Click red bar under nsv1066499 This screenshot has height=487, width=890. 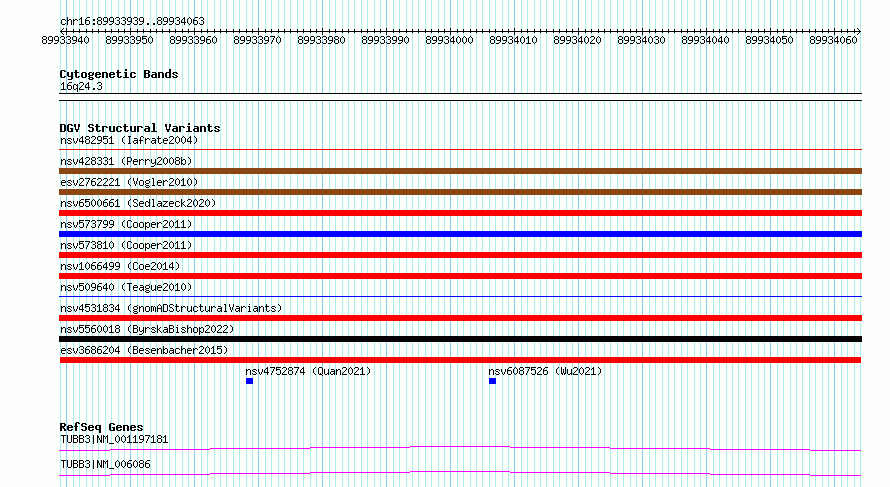460,276
